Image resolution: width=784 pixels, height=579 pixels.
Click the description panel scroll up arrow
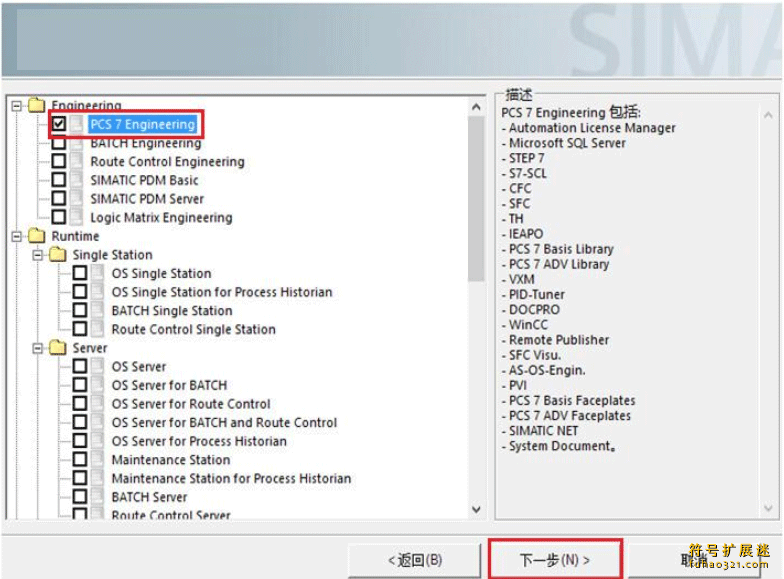(x=768, y=116)
